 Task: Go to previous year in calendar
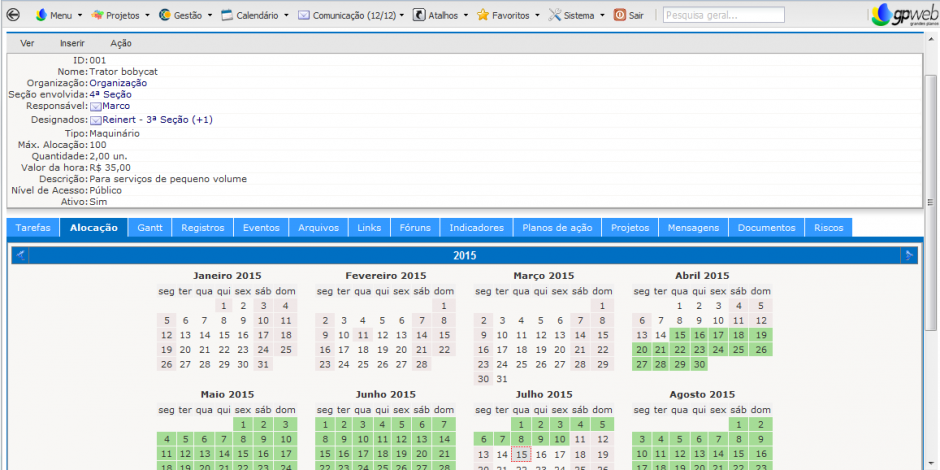[21, 255]
